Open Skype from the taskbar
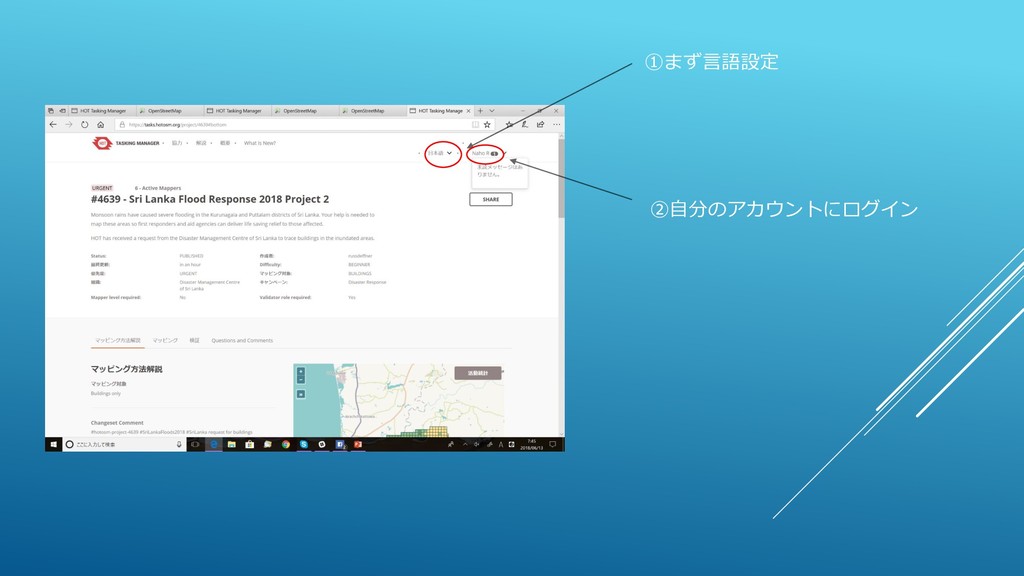Viewport: 1024px width, 576px height. (304, 444)
